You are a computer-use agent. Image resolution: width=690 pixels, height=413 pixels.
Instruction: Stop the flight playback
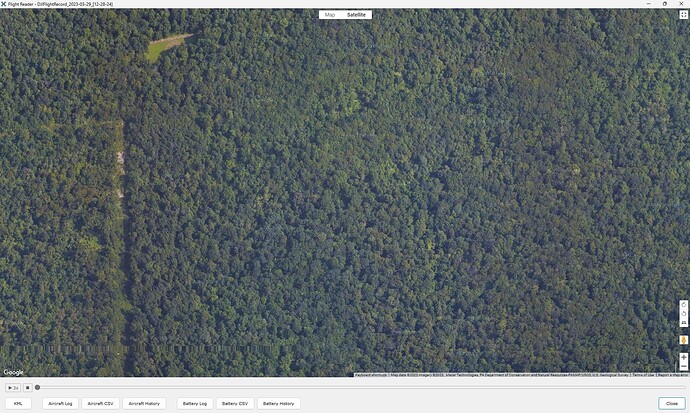(x=27, y=387)
